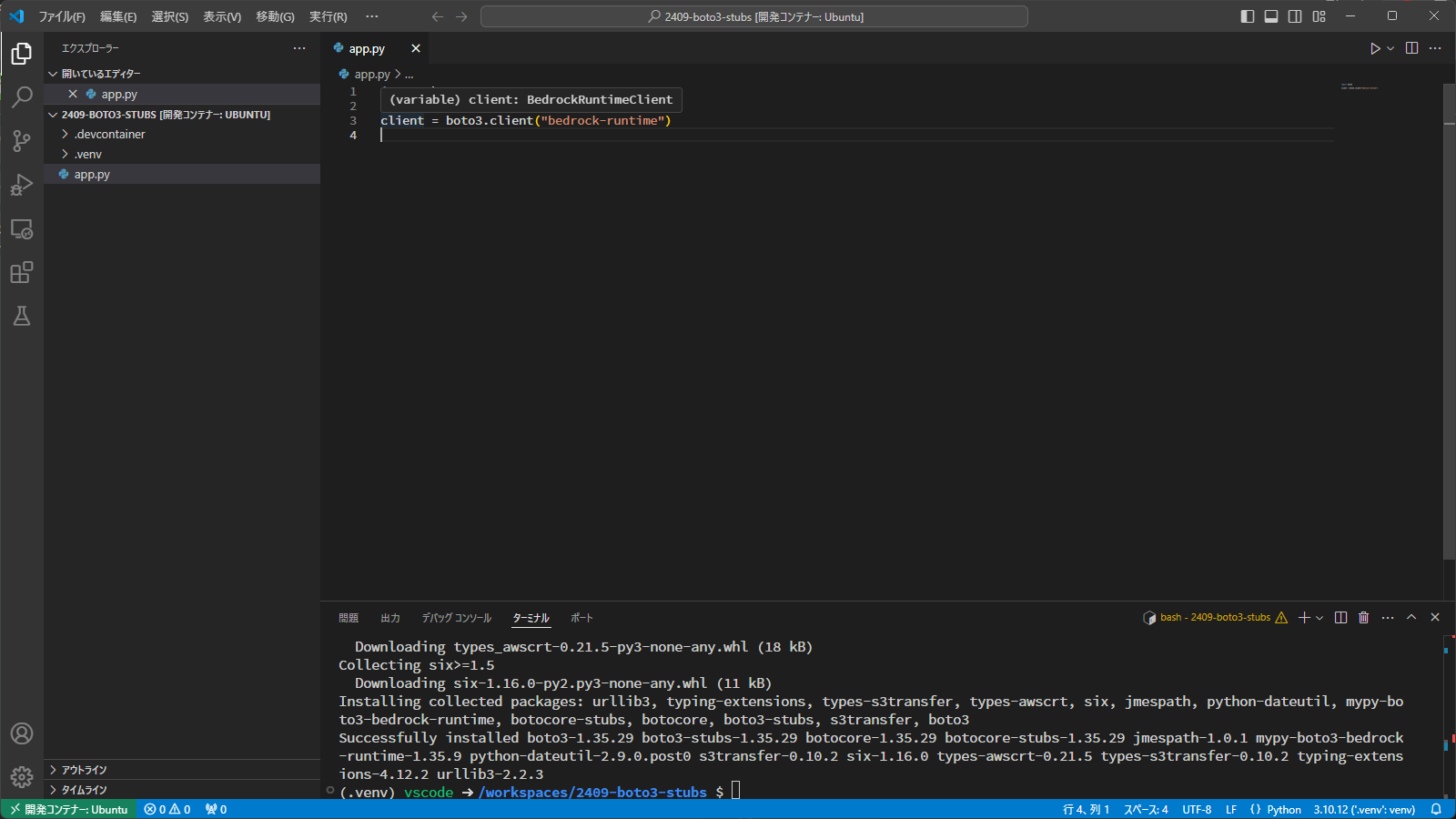
Task: Show the hidden menu bar items
Action: tap(371, 16)
